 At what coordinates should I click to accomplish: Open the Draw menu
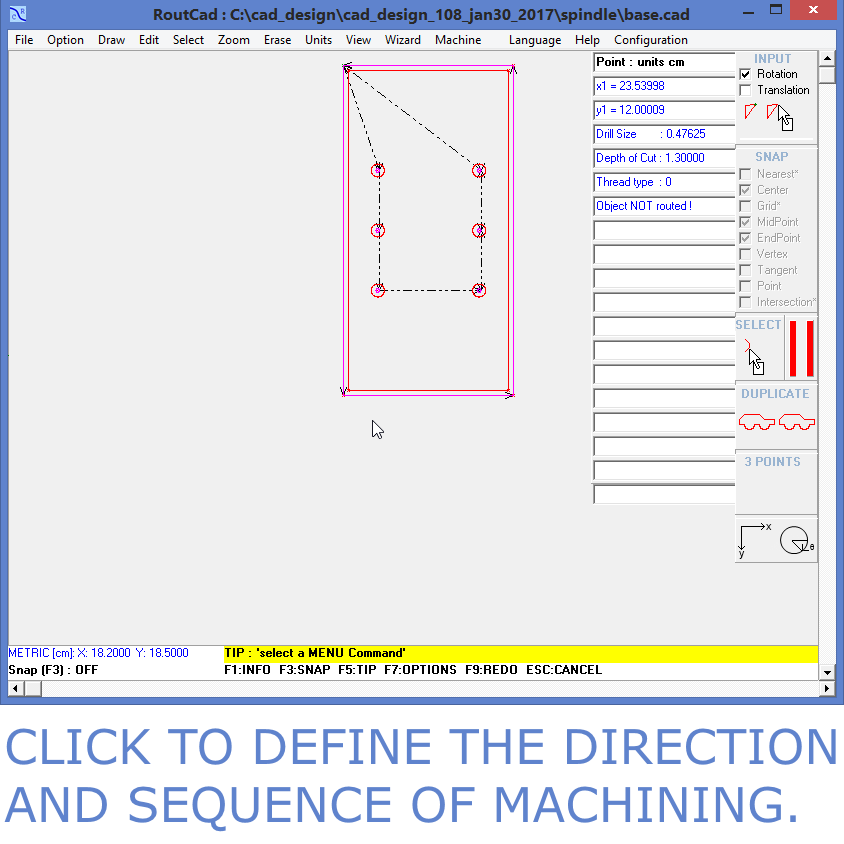coord(111,40)
